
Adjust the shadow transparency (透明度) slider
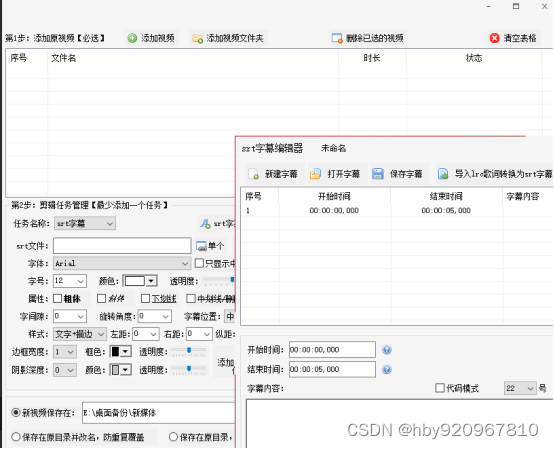(x=189, y=368)
